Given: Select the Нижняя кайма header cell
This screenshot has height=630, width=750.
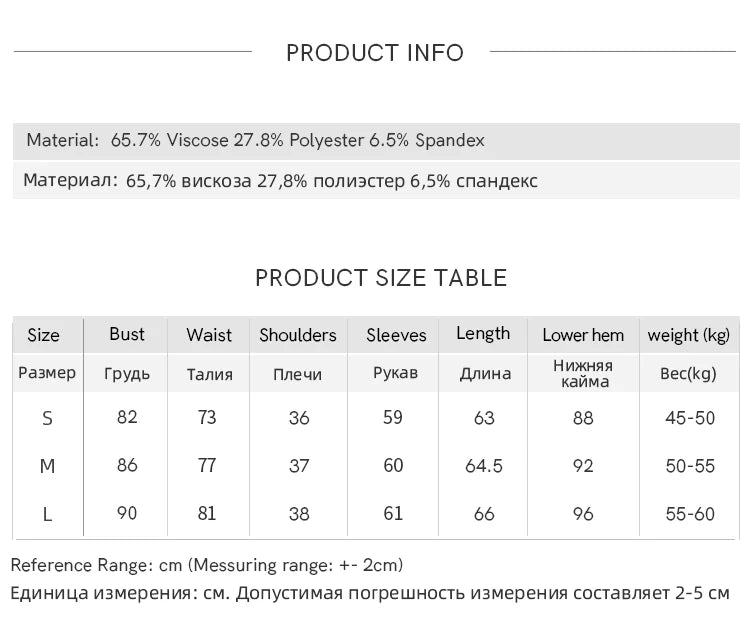Looking at the screenshot, I should coord(583,373).
